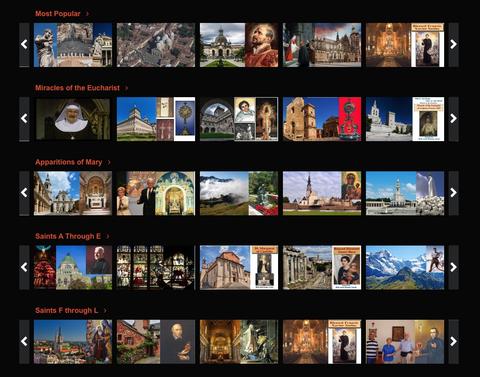The width and height of the screenshot is (480, 377).
Task: Open white fortress with book cover thumbnail
Action: 405,119
